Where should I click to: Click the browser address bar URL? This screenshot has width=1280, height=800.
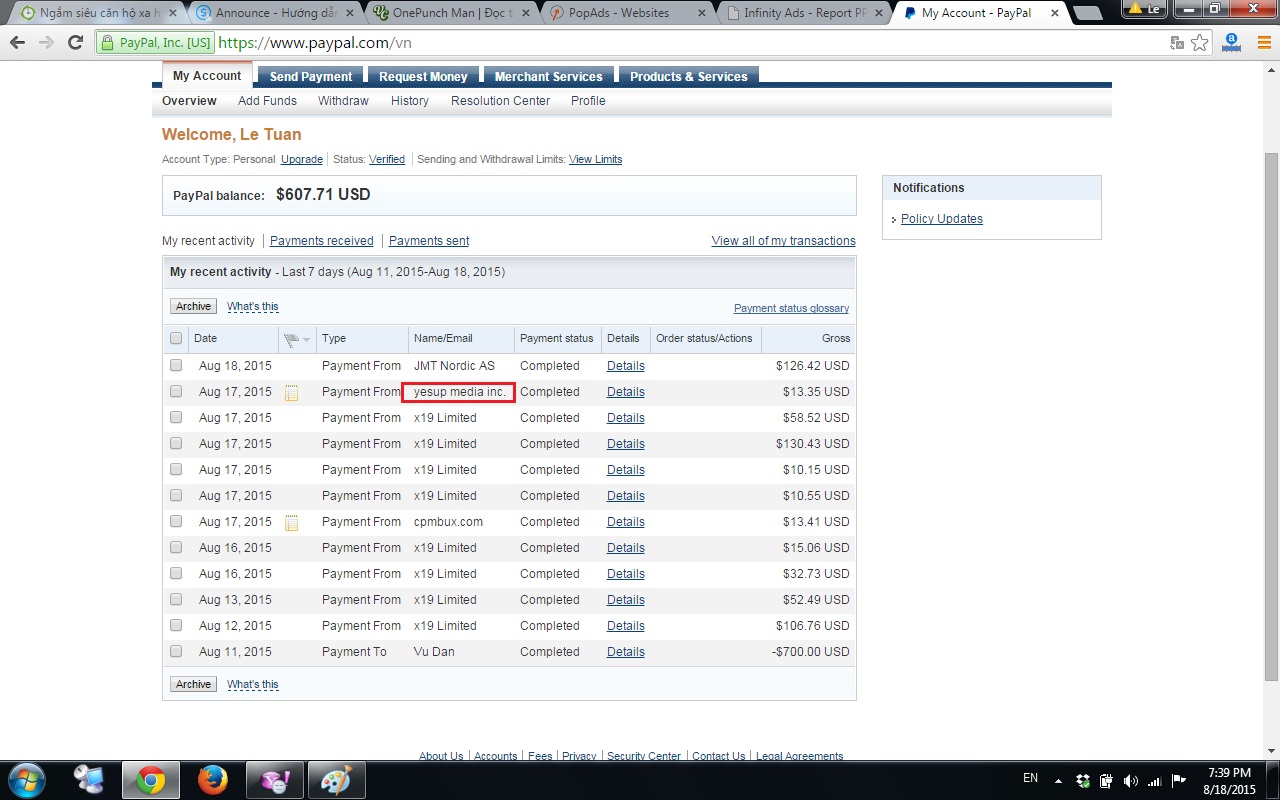pyautogui.click(x=315, y=43)
